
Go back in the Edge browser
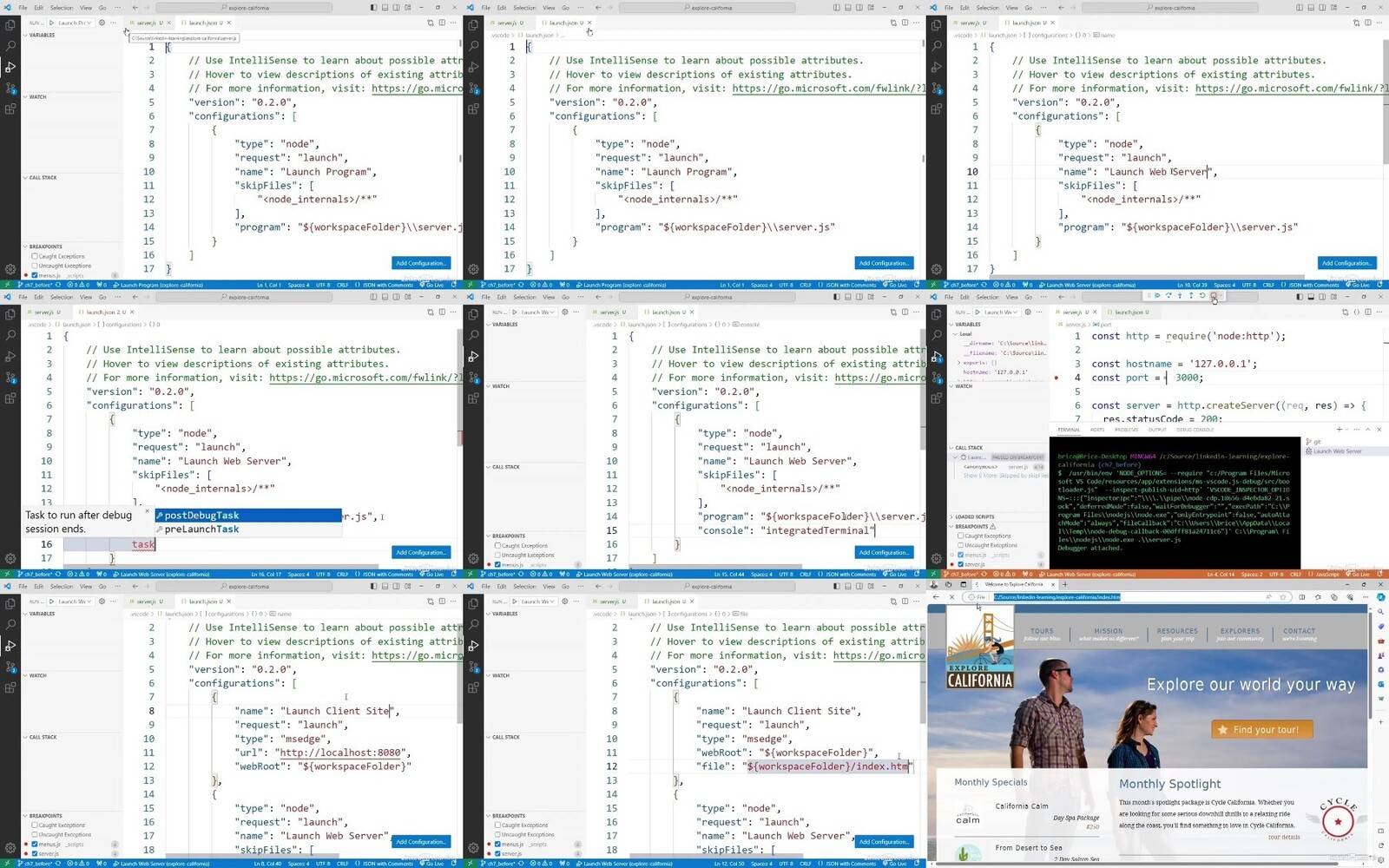pyautogui.click(x=937, y=597)
